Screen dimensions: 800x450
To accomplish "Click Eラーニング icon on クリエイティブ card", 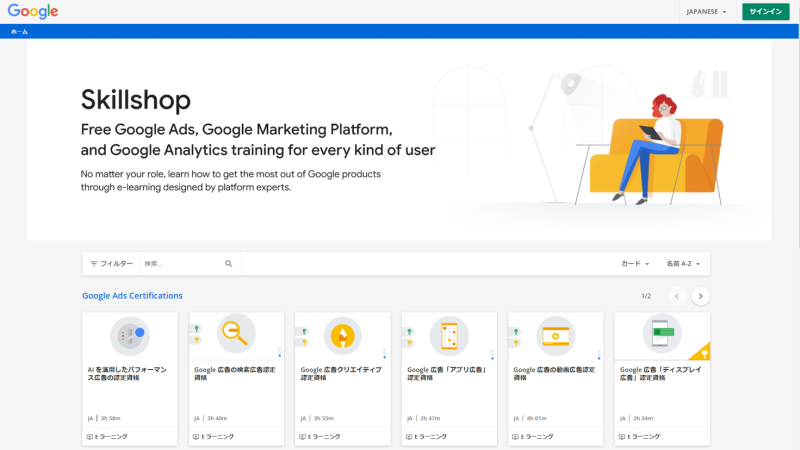I will click(x=303, y=437).
